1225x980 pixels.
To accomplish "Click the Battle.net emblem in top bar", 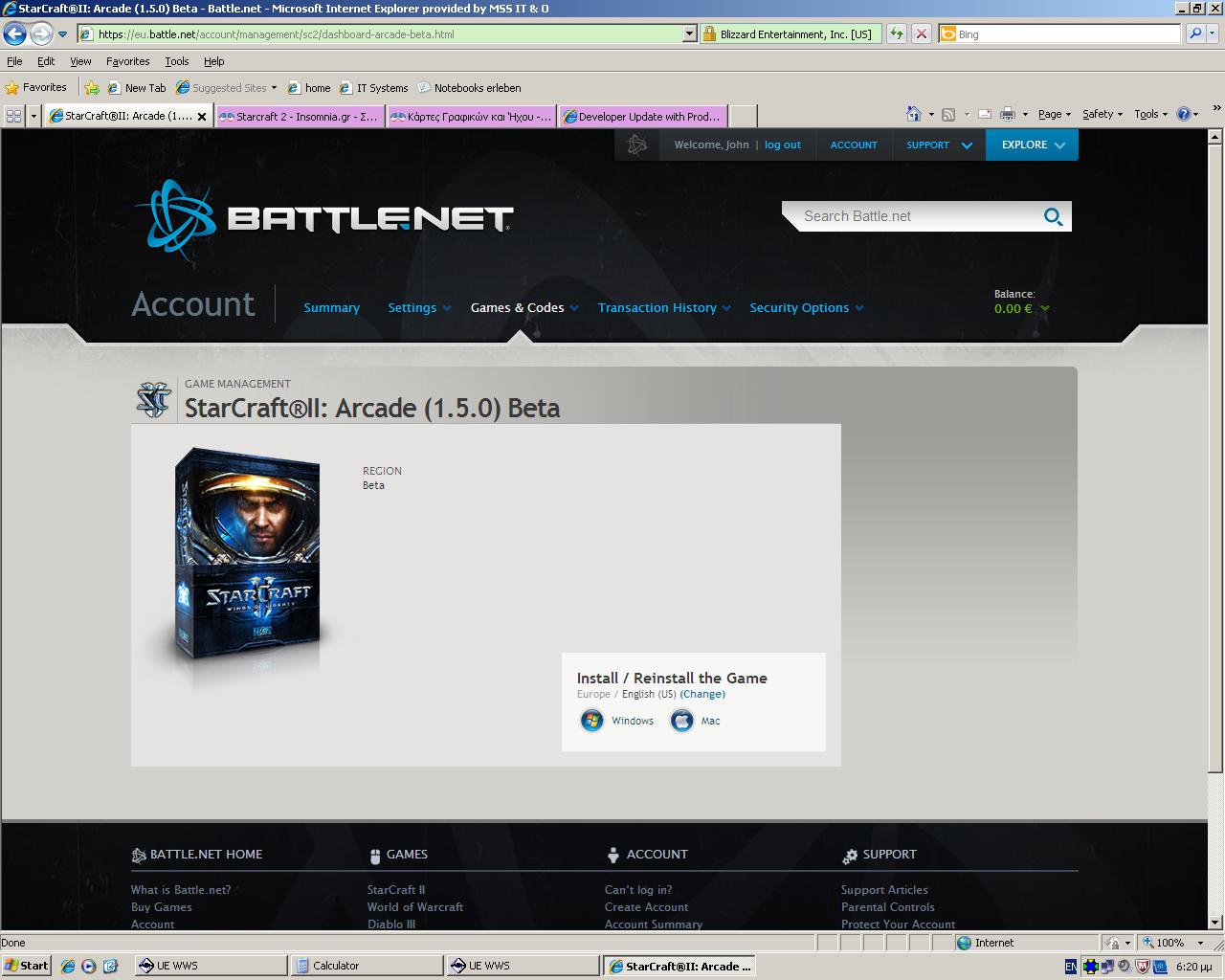I will tap(637, 145).
